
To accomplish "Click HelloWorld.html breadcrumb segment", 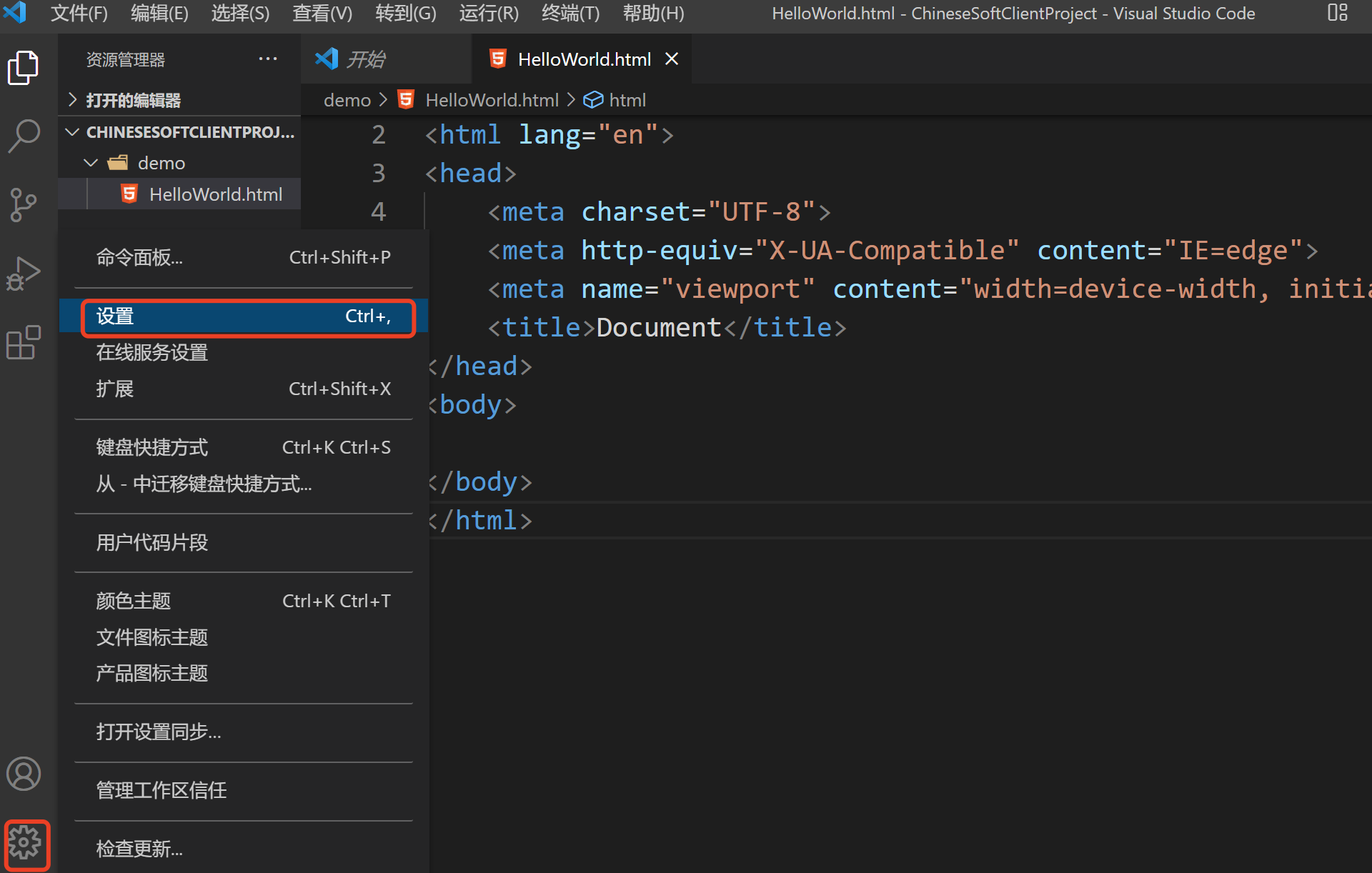I will (x=492, y=100).
